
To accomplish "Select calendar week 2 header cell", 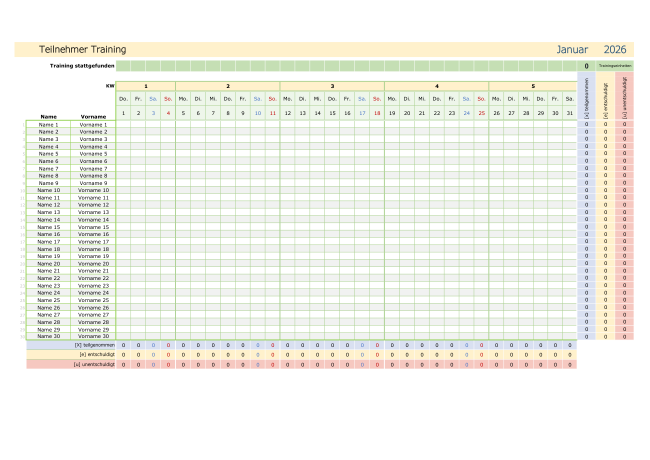I will (228, 86).
